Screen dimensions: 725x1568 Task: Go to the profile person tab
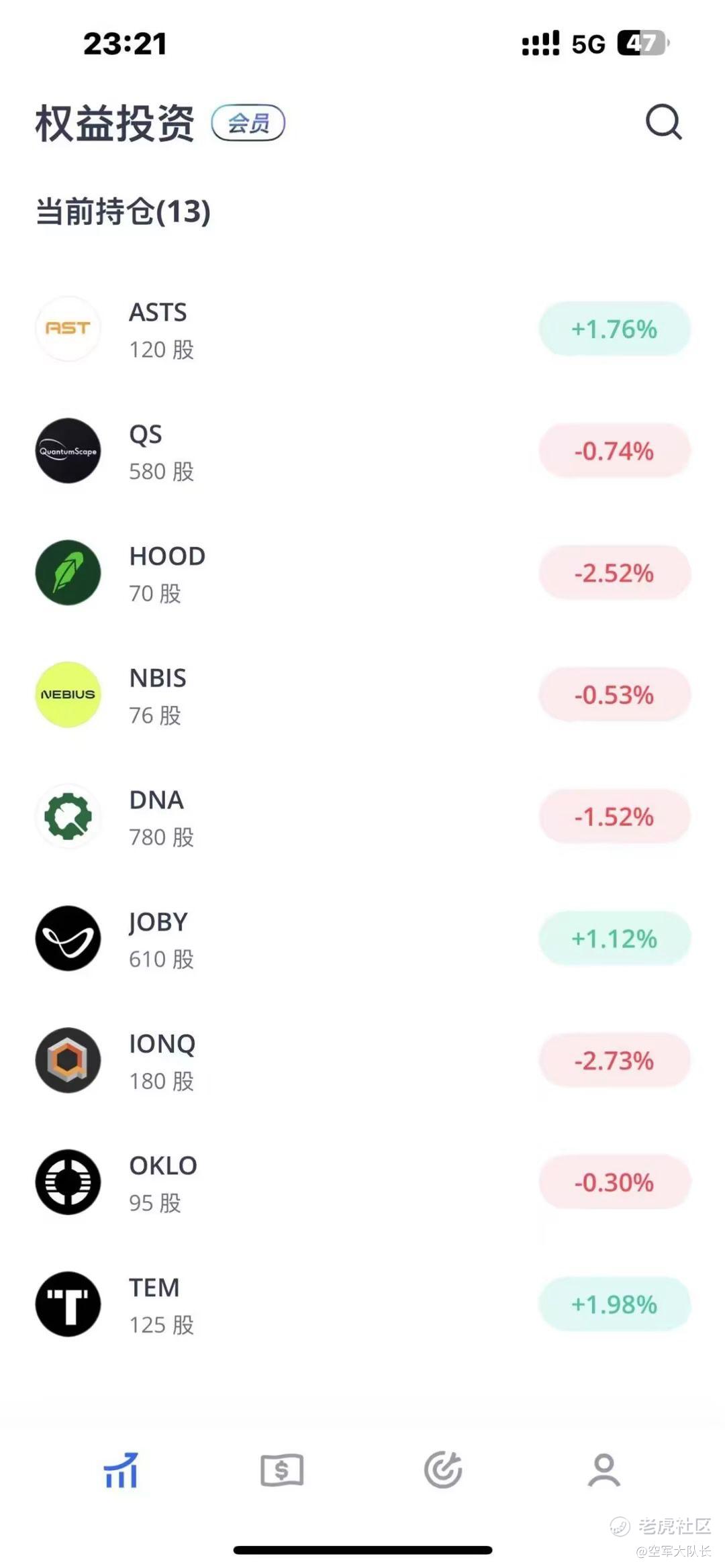point(604,1470)
